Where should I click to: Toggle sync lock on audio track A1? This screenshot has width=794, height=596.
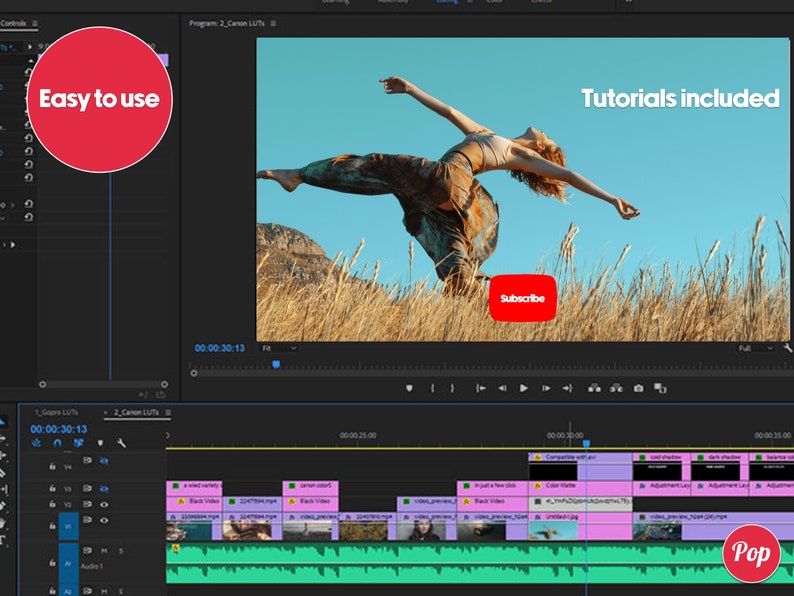click(x=87, y=550)
